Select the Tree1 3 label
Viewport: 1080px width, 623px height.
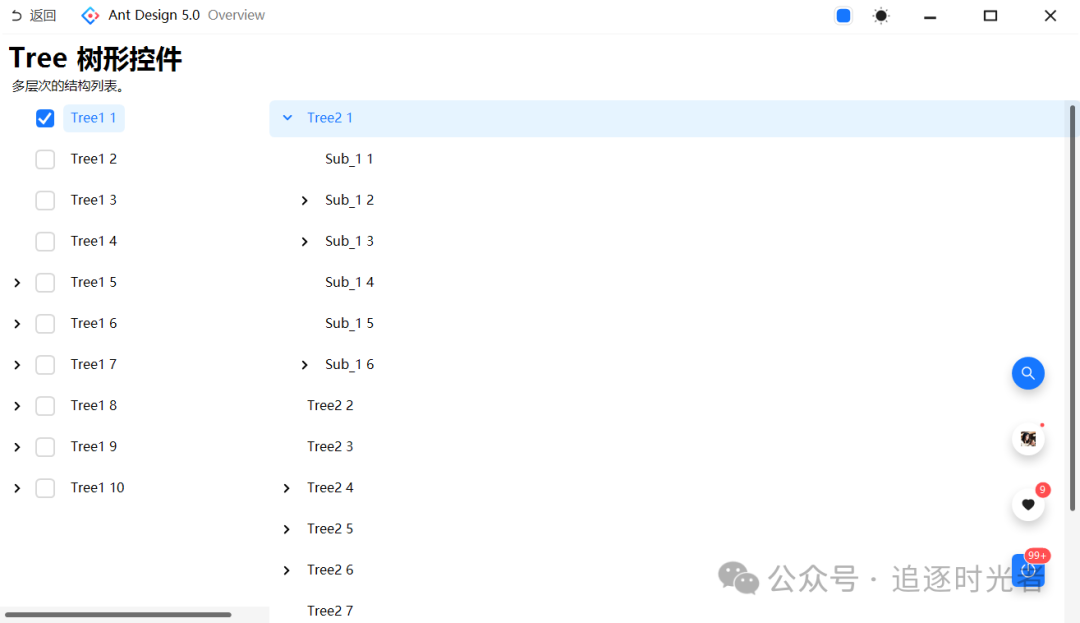(94, 200)
